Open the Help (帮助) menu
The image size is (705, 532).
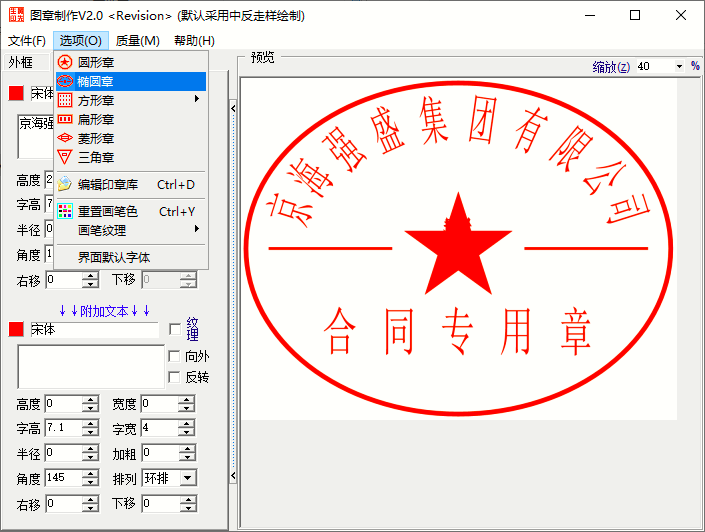(194, 41)
